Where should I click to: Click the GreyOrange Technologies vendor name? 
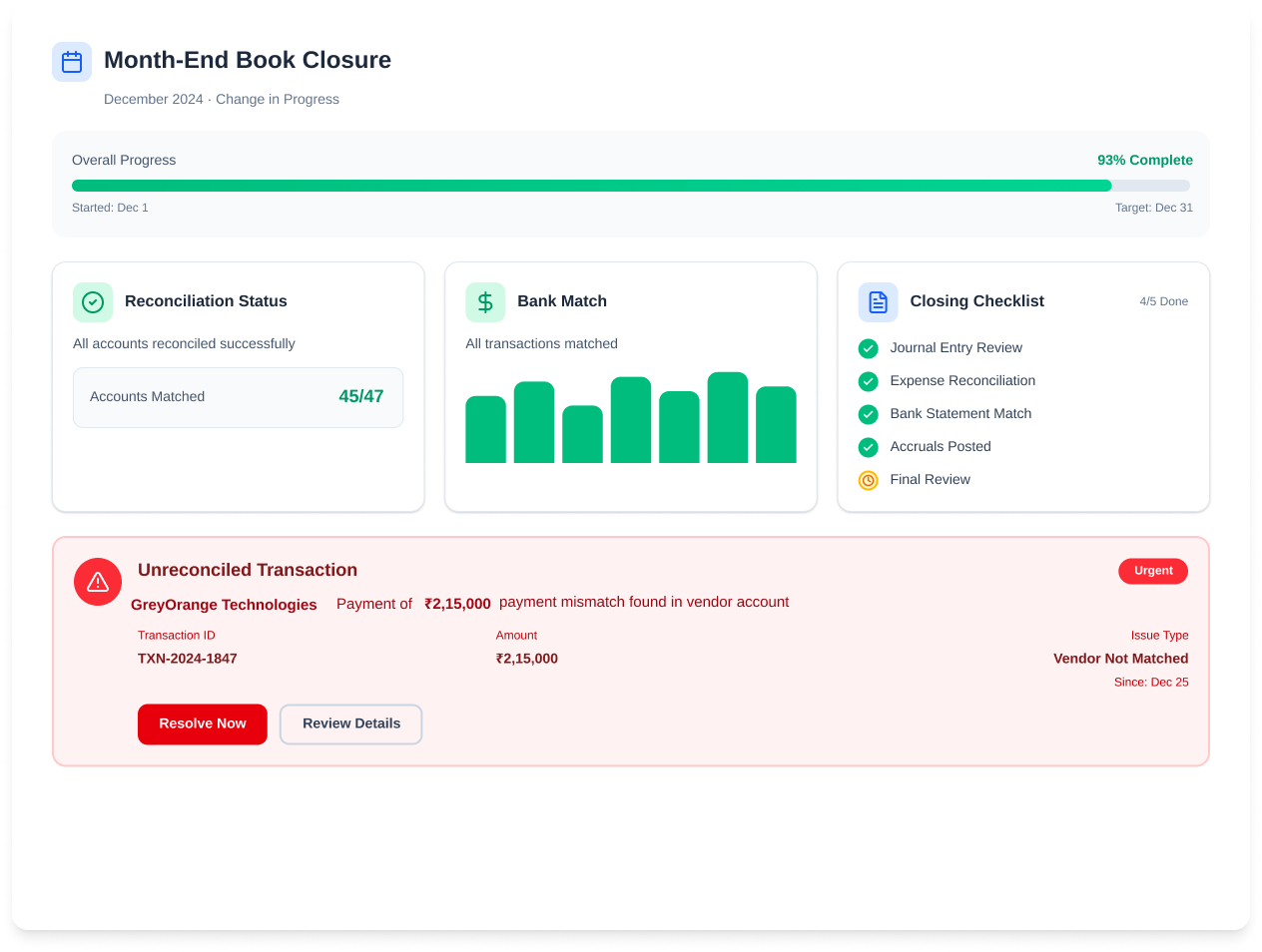224,605
